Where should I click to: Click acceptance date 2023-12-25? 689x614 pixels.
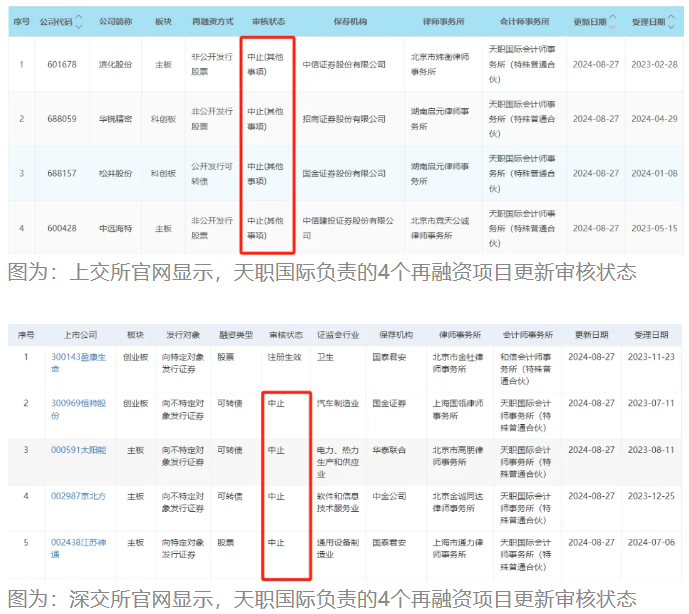pyautogui.click(x=651, y=496)
